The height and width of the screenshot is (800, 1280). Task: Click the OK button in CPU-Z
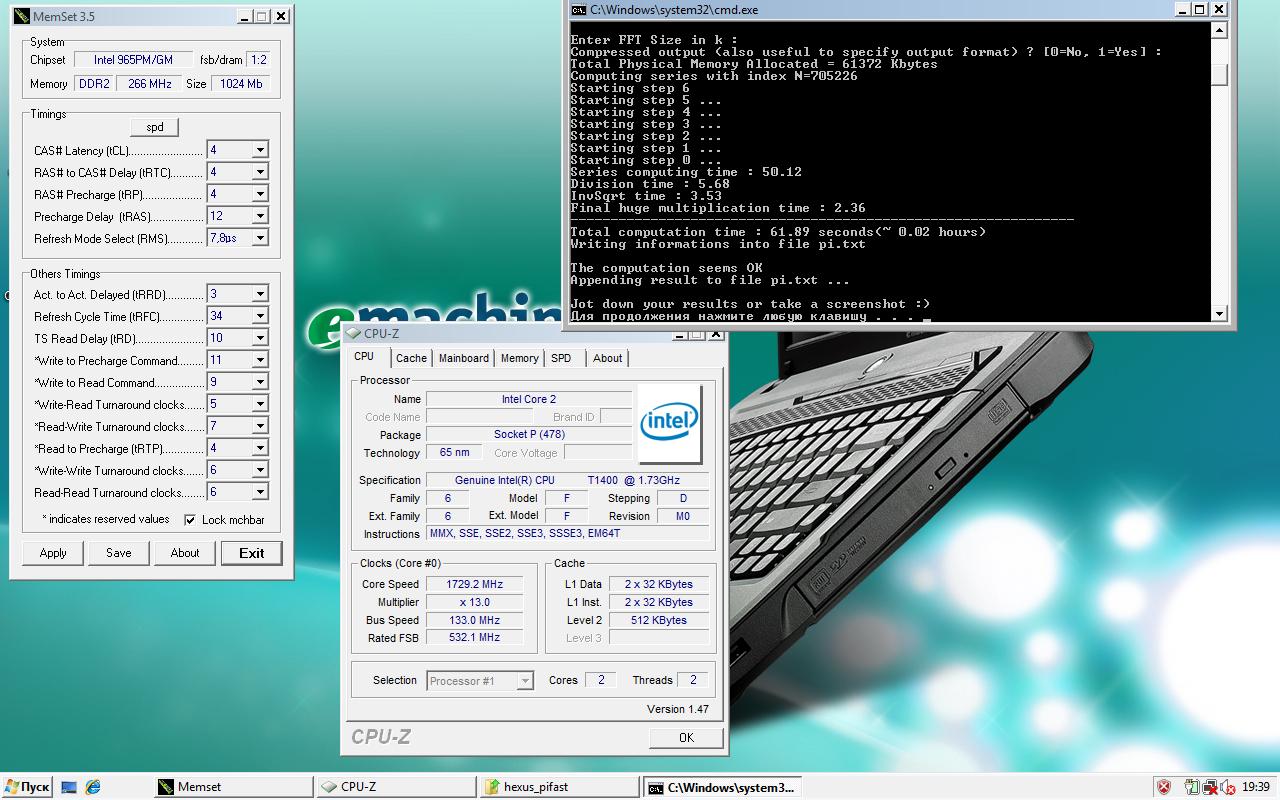(x=686, y=738)
